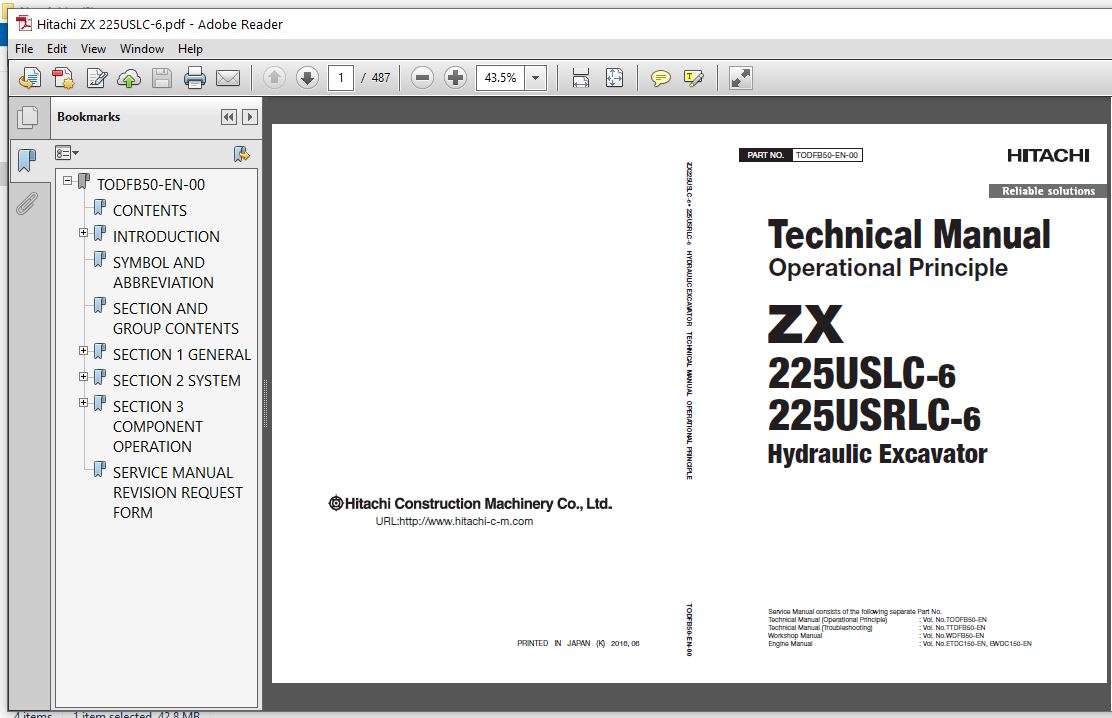
Task: Select the TODFB50-EN-00 root bookmark
Action: (x=151, y=184)
